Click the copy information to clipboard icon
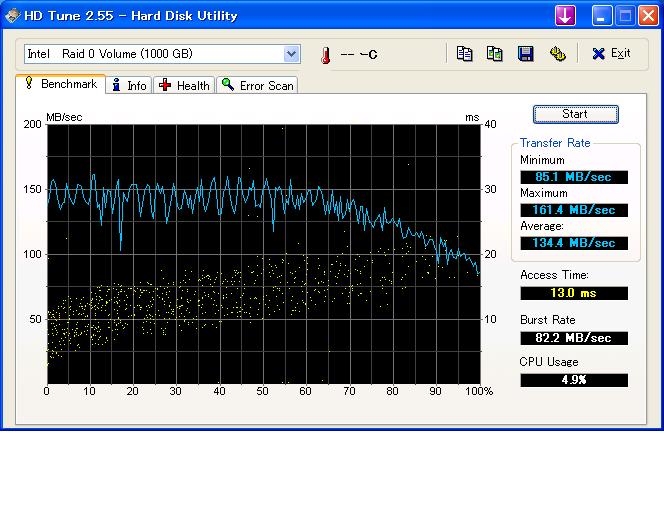Screen dimensions: 664x512 [465, 54]
